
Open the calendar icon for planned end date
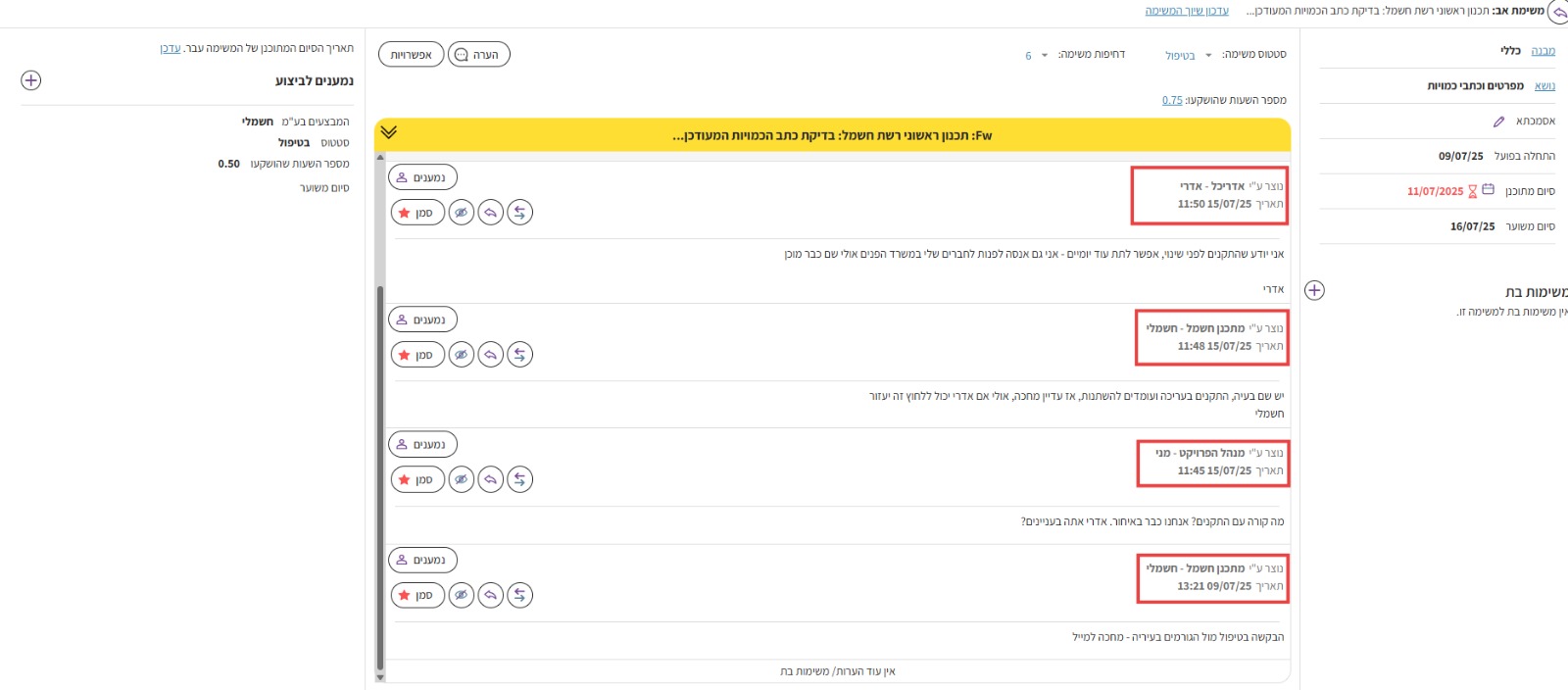pos(1488,190)
